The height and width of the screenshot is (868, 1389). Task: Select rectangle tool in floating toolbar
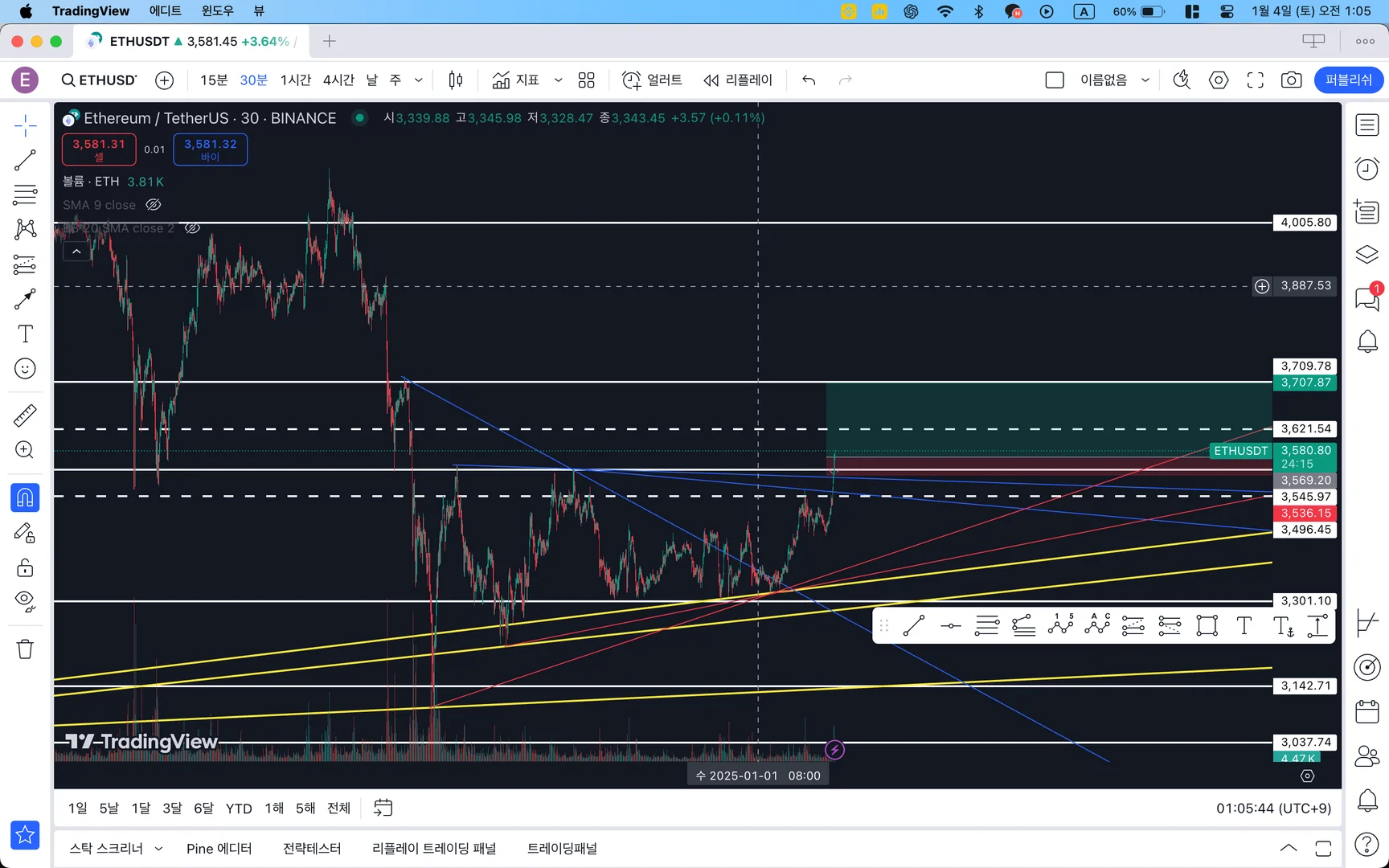click(1207, 624)
